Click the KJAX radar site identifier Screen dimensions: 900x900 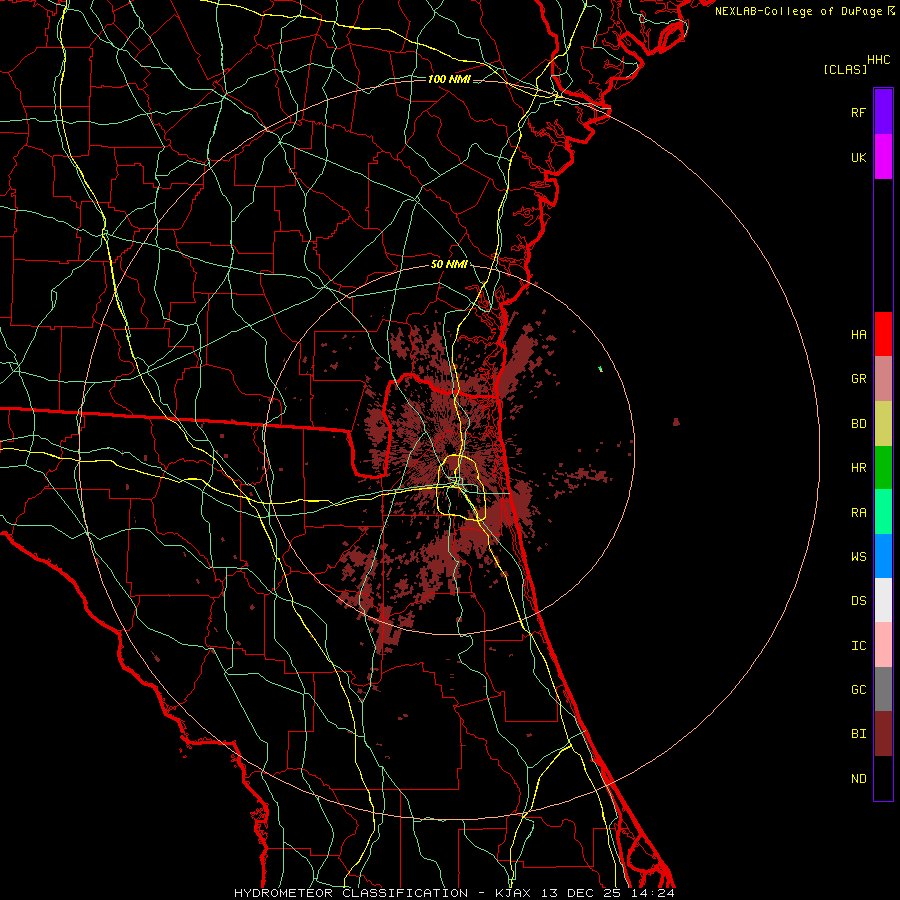(x=513, y=893)
